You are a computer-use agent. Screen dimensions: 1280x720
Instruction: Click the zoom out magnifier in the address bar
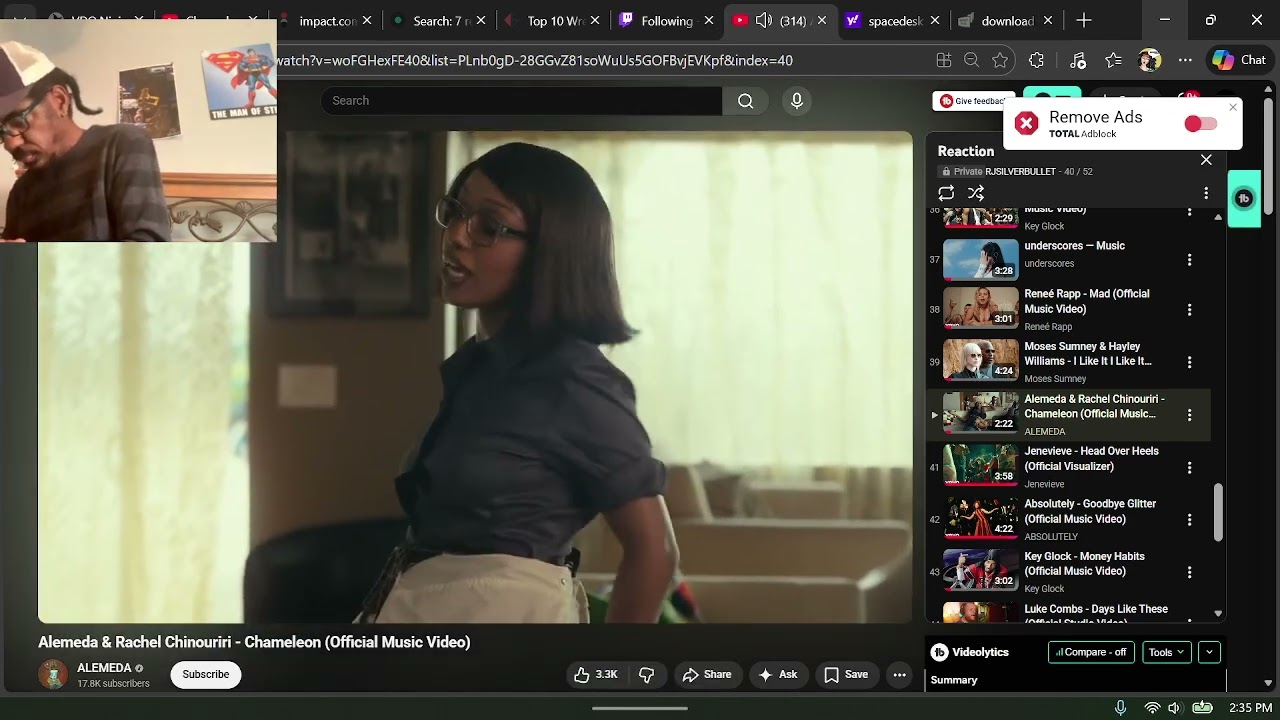[971, 60]
